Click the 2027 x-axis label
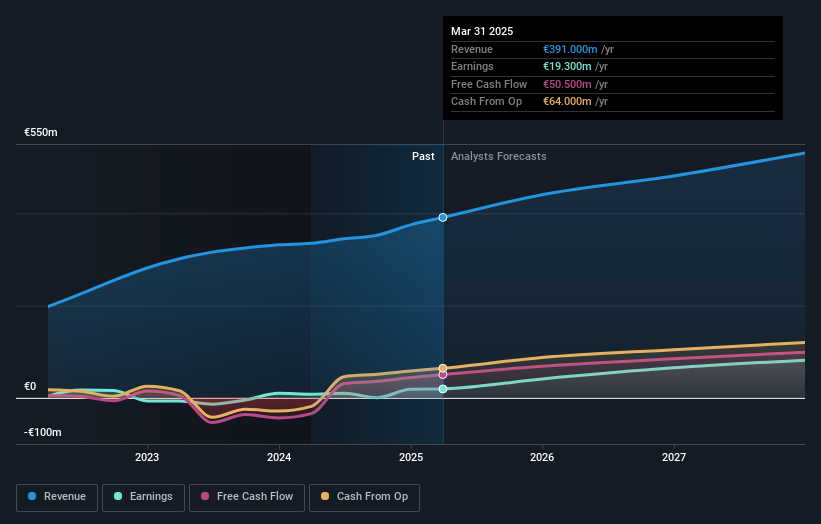The image size is (821, 524). pos(674,458)
